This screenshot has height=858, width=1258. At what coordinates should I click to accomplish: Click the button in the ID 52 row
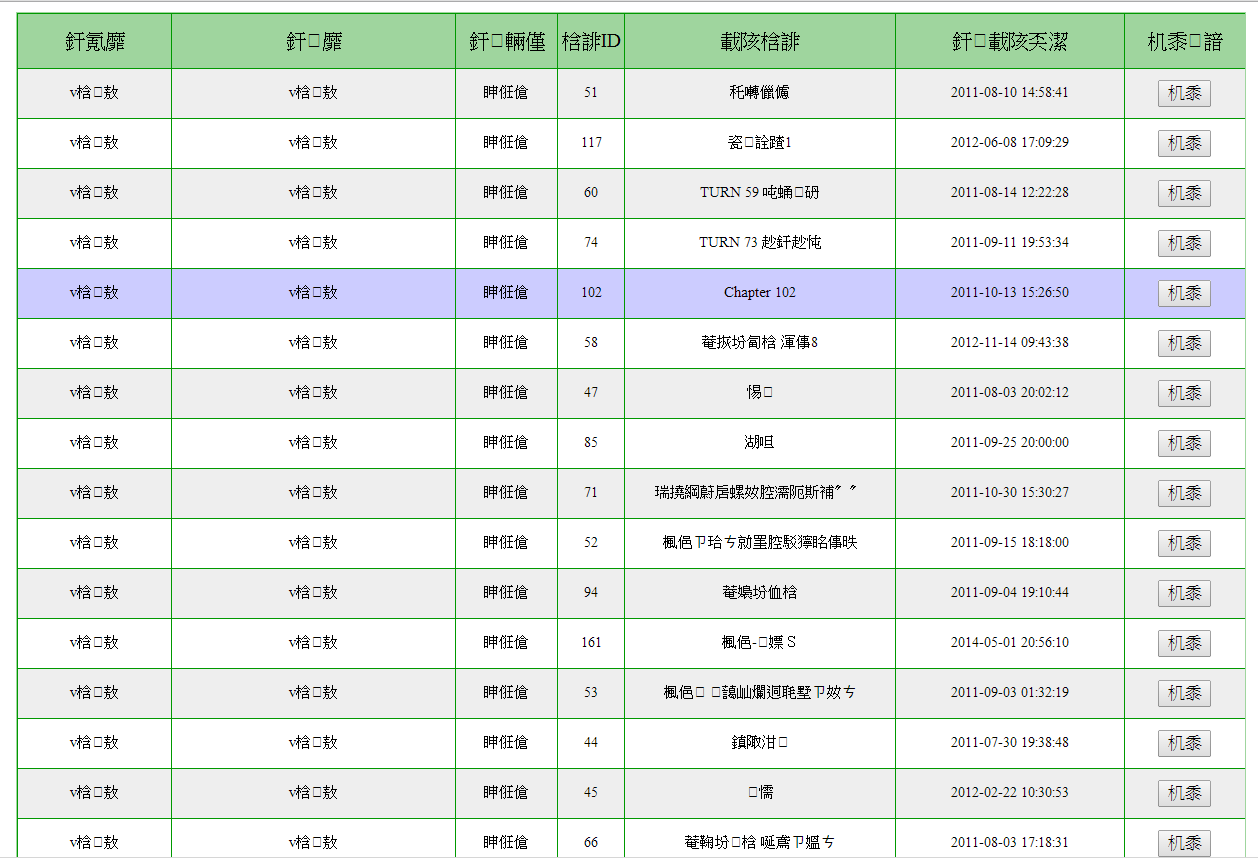(1184, 543)
